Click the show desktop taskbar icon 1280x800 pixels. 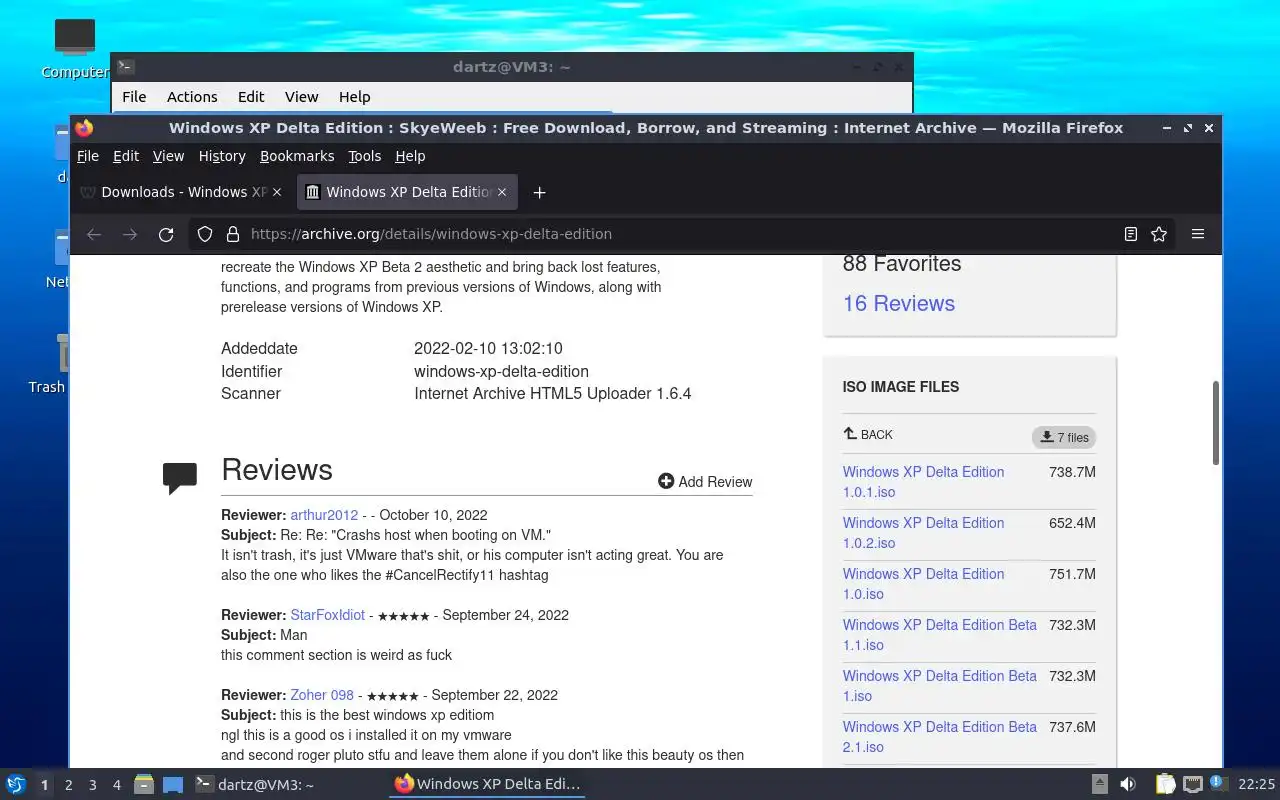point(173,785)
